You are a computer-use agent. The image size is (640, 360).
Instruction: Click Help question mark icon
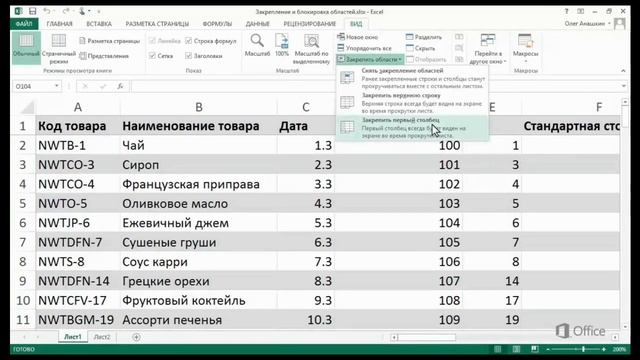pyautogui.click(x=566, y=11)
